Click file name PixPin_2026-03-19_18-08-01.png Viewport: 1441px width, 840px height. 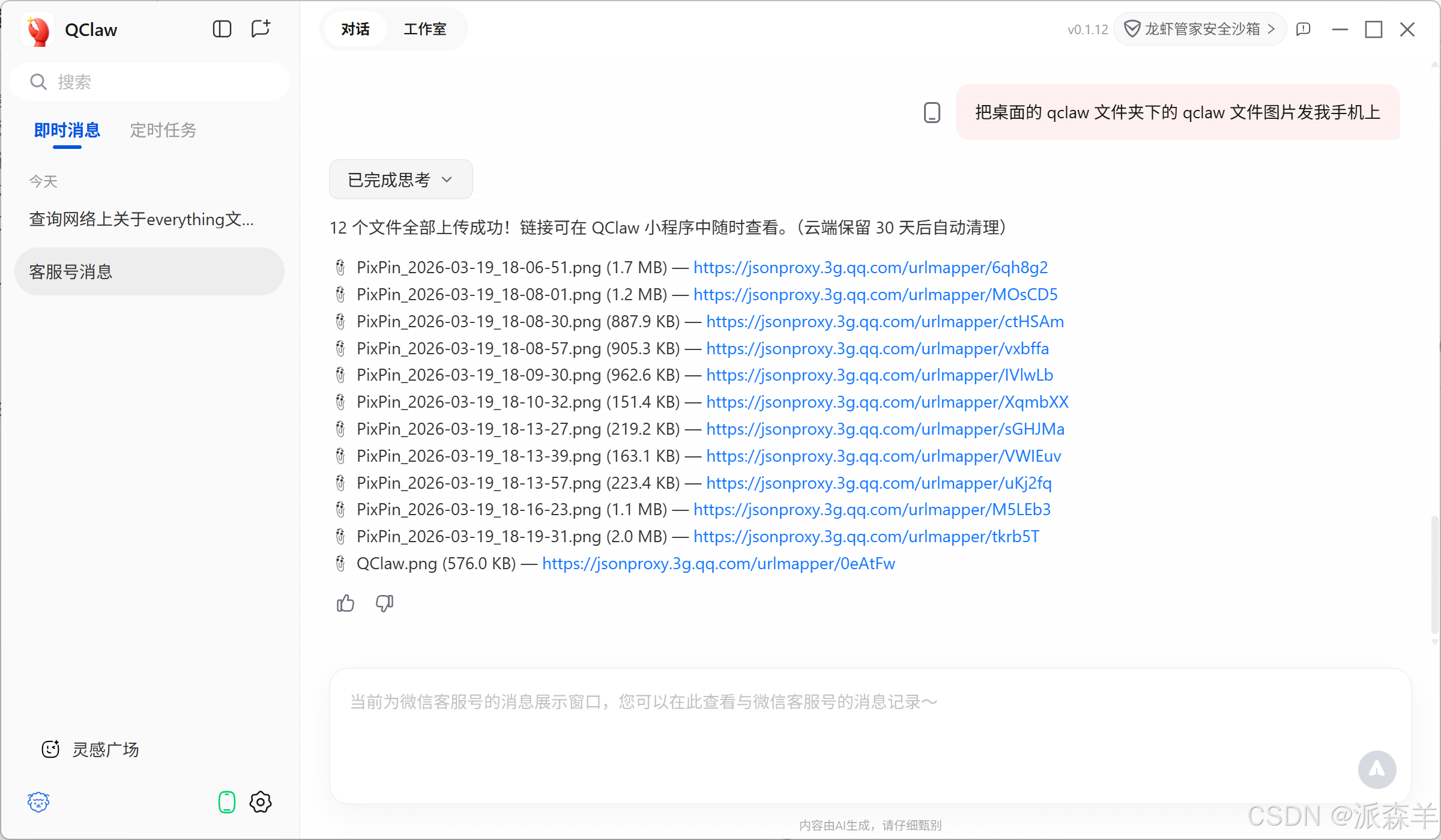479,294
